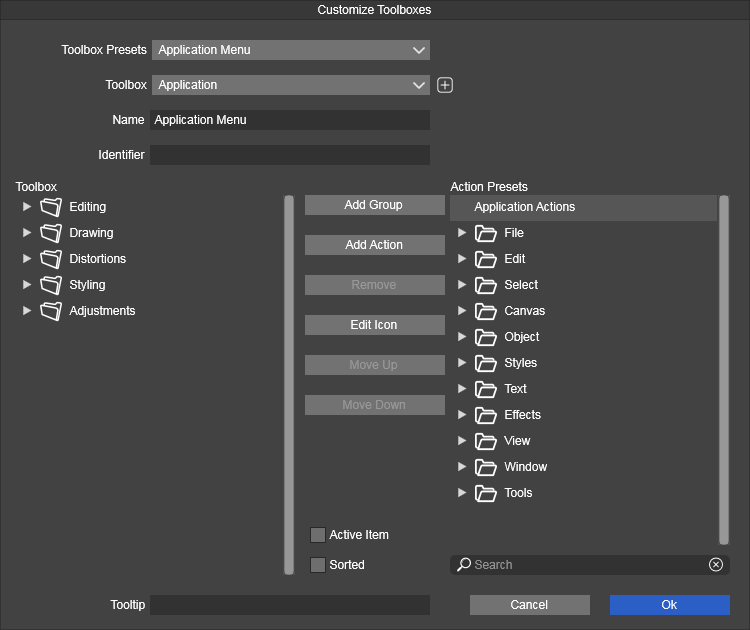Enable the Active Item checkbox

pyautogui.click(x=318, y=535)
